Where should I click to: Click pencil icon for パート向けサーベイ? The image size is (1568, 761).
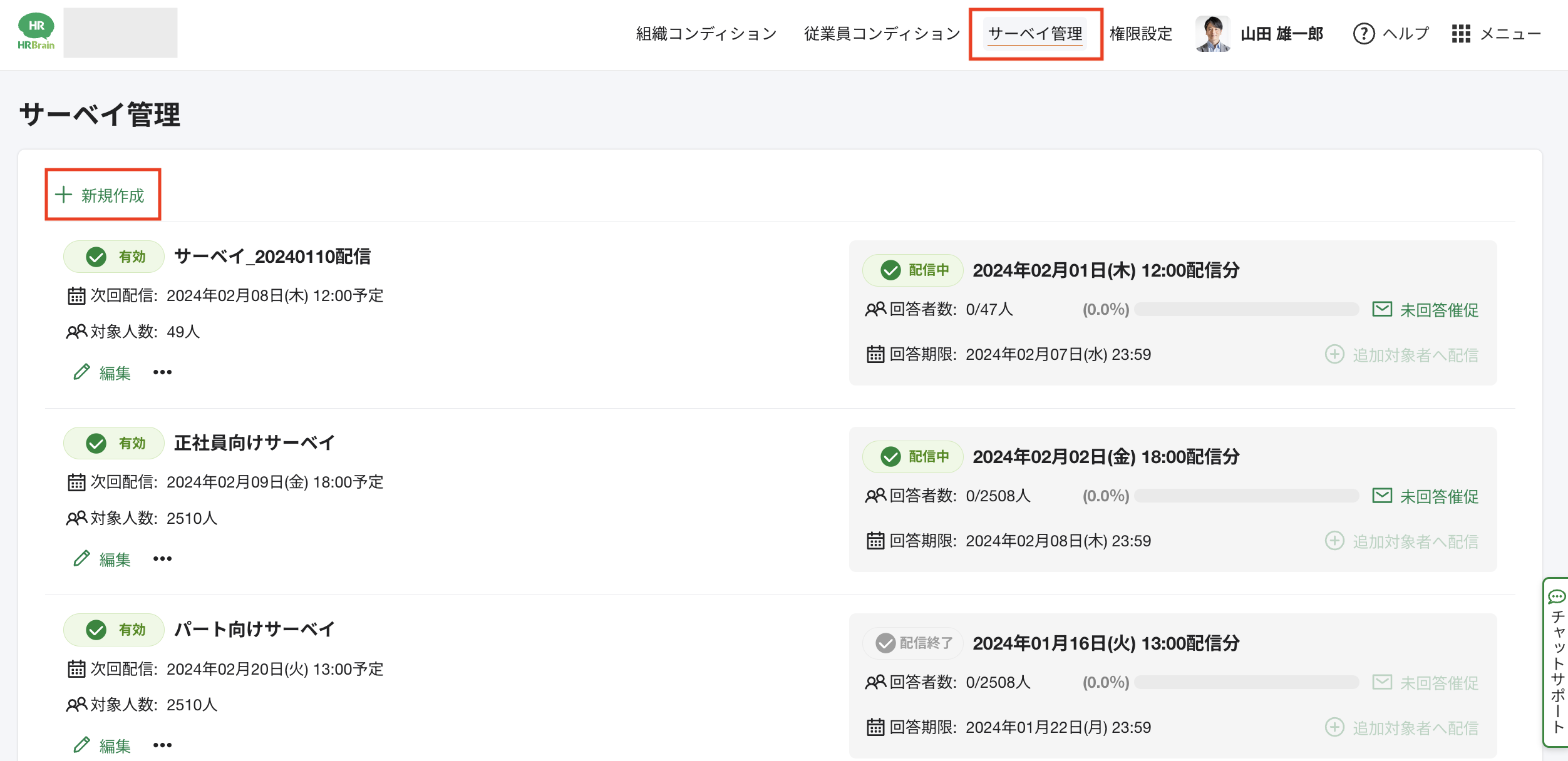coord(81,745)
